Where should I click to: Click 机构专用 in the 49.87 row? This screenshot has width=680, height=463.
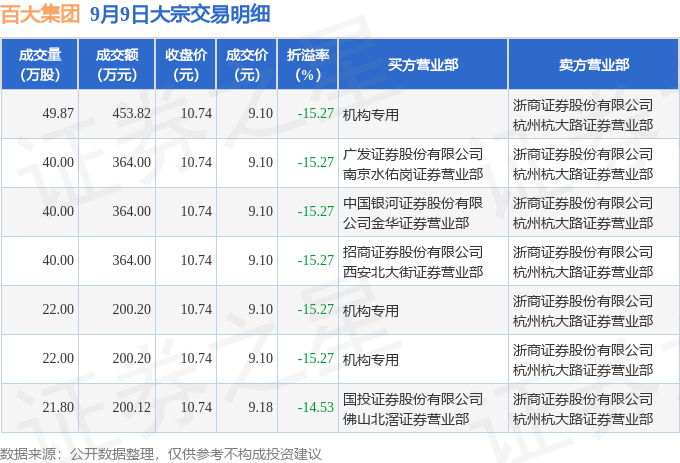click(x=371, y=115)
